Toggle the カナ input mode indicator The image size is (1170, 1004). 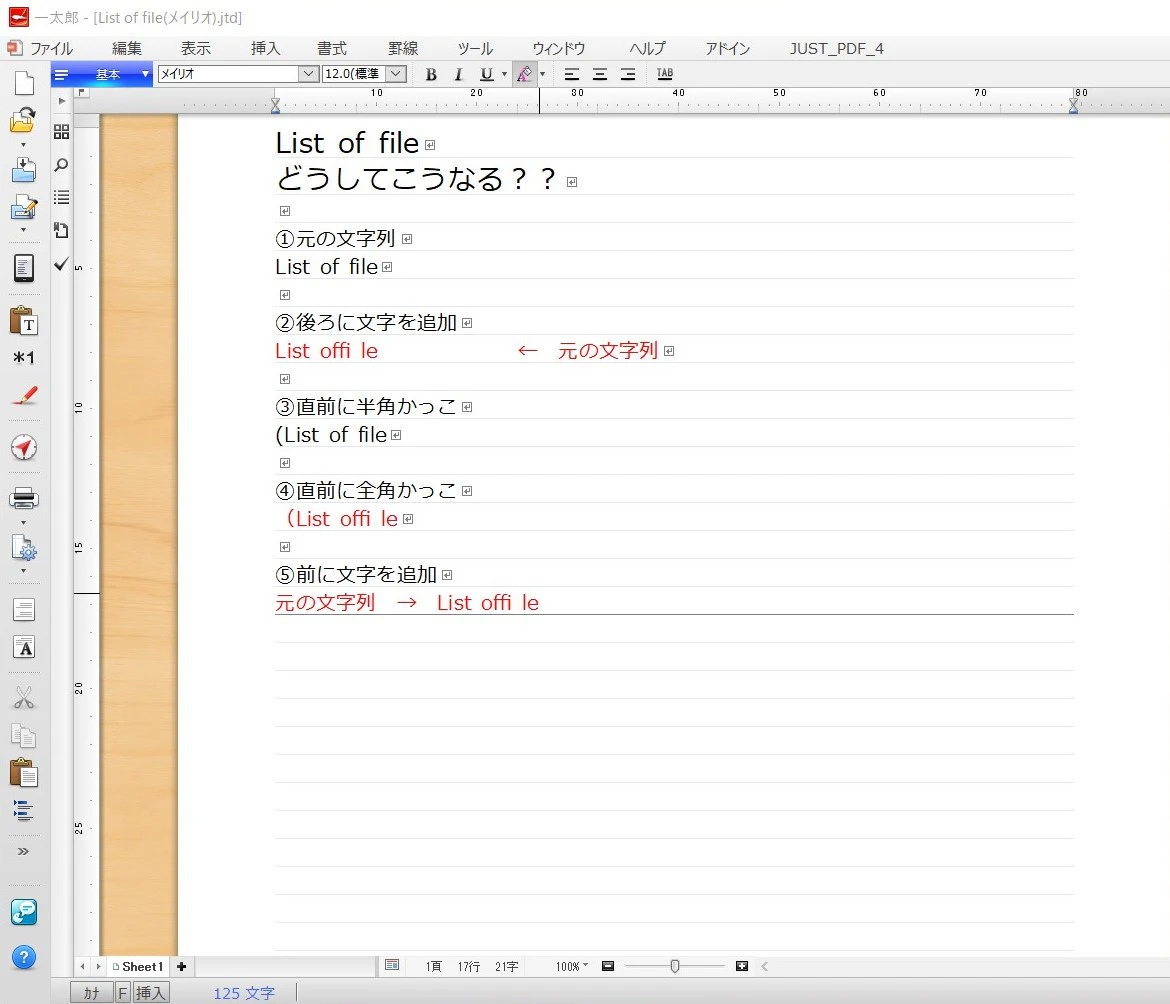point(91,993)
